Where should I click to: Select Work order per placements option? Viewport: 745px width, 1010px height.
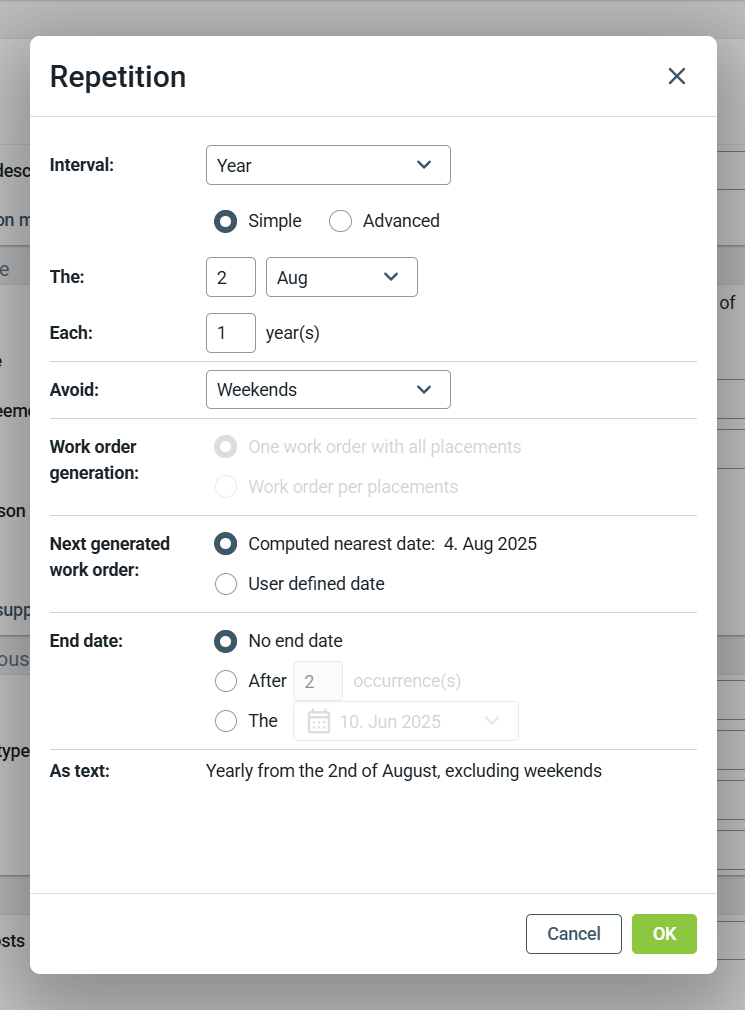click(226, 487)
